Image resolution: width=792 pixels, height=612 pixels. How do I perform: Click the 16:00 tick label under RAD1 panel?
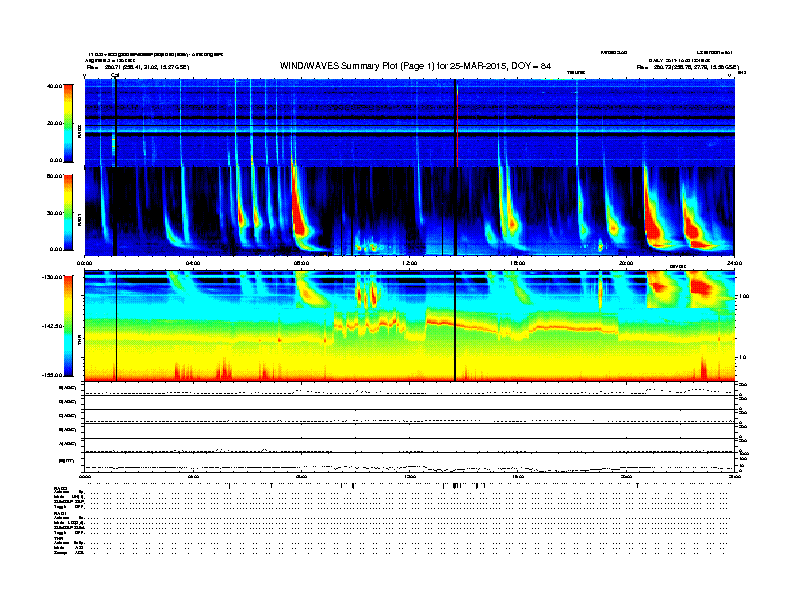(x=518, y=263)
